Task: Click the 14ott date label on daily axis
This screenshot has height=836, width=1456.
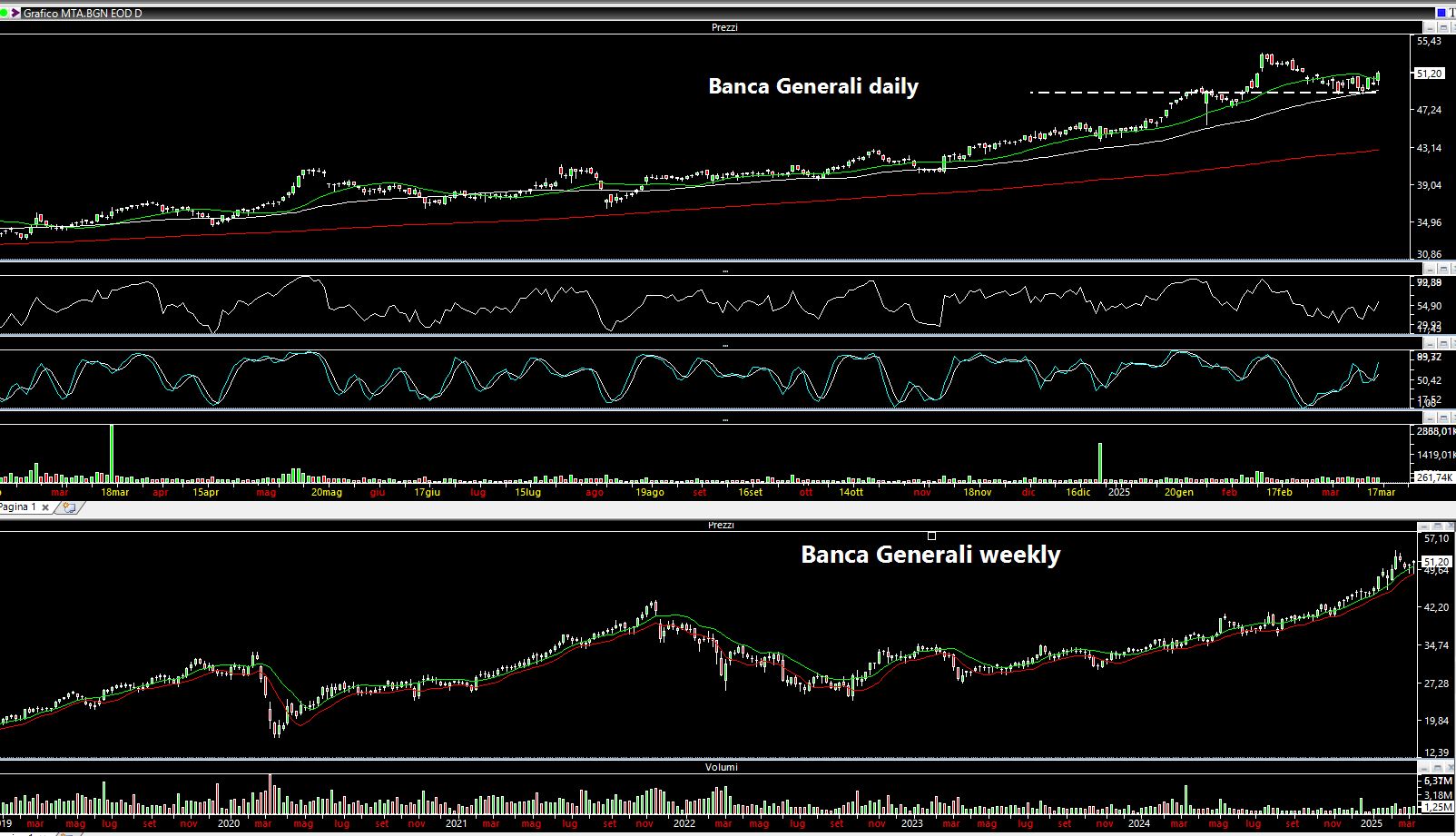Action: (x=851, y=492)
